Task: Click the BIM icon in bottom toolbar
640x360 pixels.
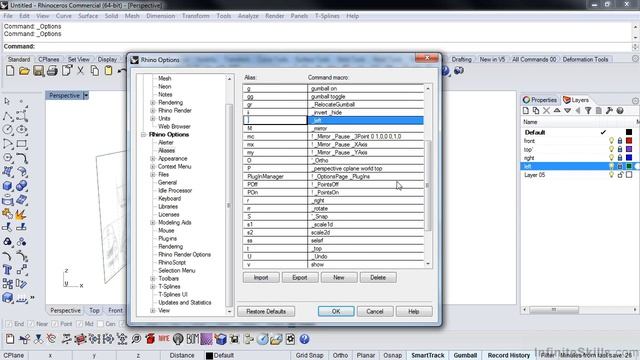Action: pyautogui.click(x=192, y=339)
